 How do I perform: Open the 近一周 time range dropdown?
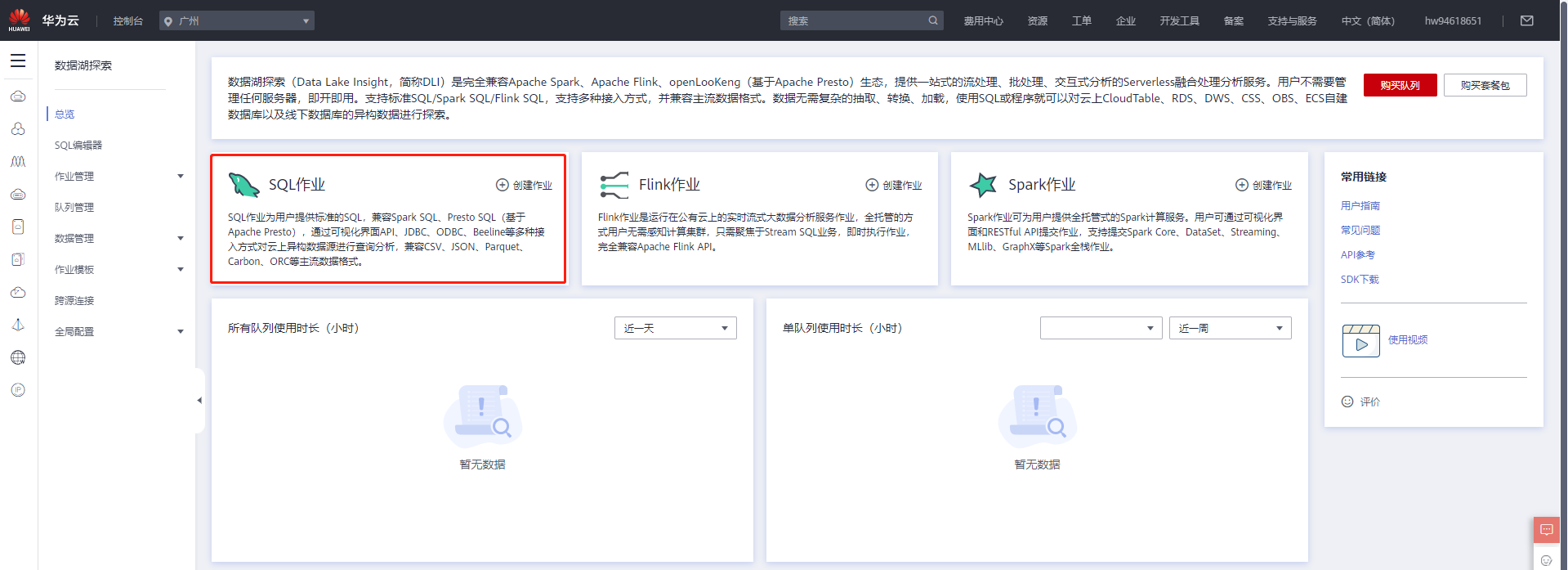pos(1230,328)
